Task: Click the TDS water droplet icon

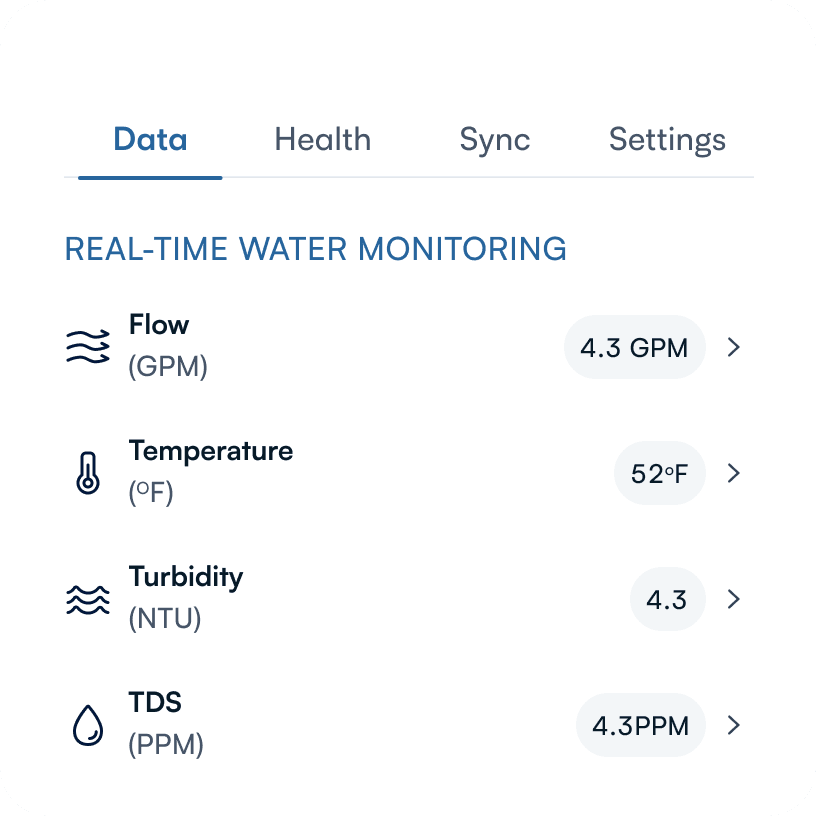Action: click(88, 725)
